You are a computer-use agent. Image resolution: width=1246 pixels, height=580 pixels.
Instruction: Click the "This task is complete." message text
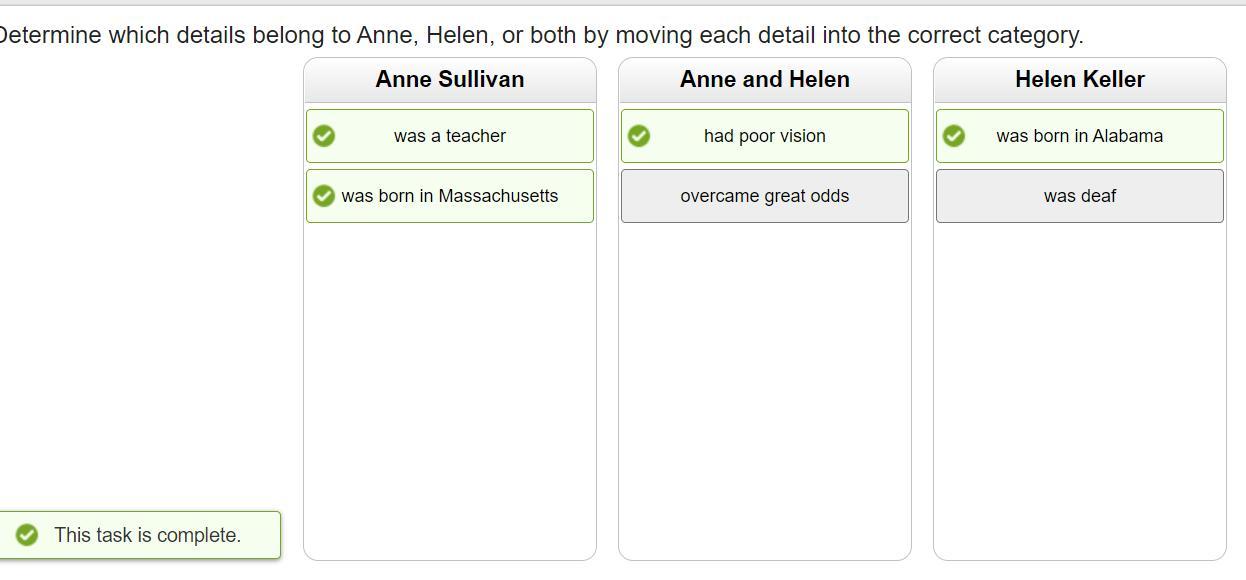[148, 535]
